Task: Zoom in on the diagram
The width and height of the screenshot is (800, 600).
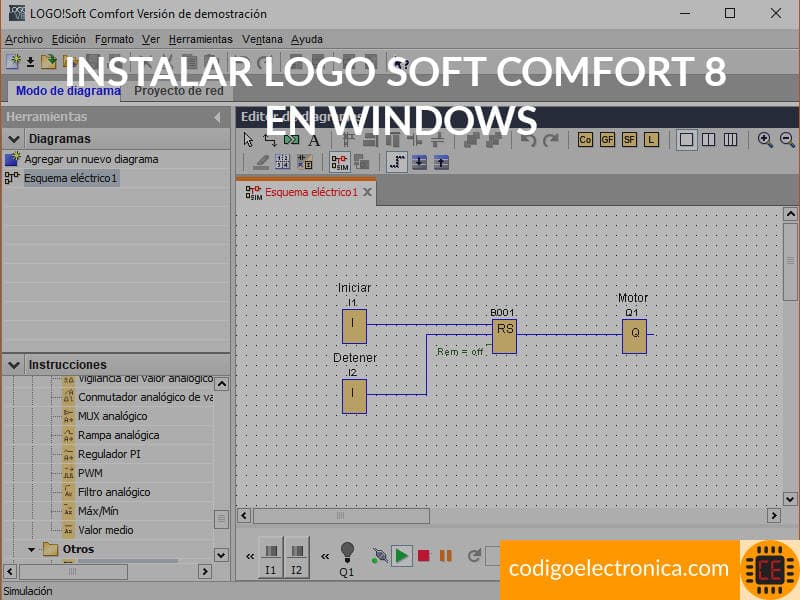Action: coord(765,140)
